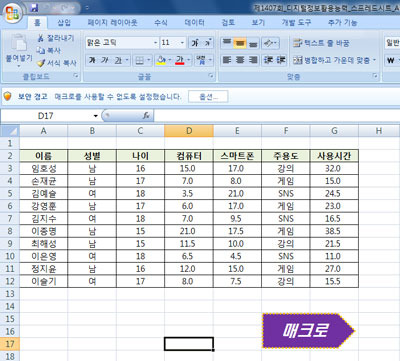
Task: Select row 17 header
Action: (10, 344)
